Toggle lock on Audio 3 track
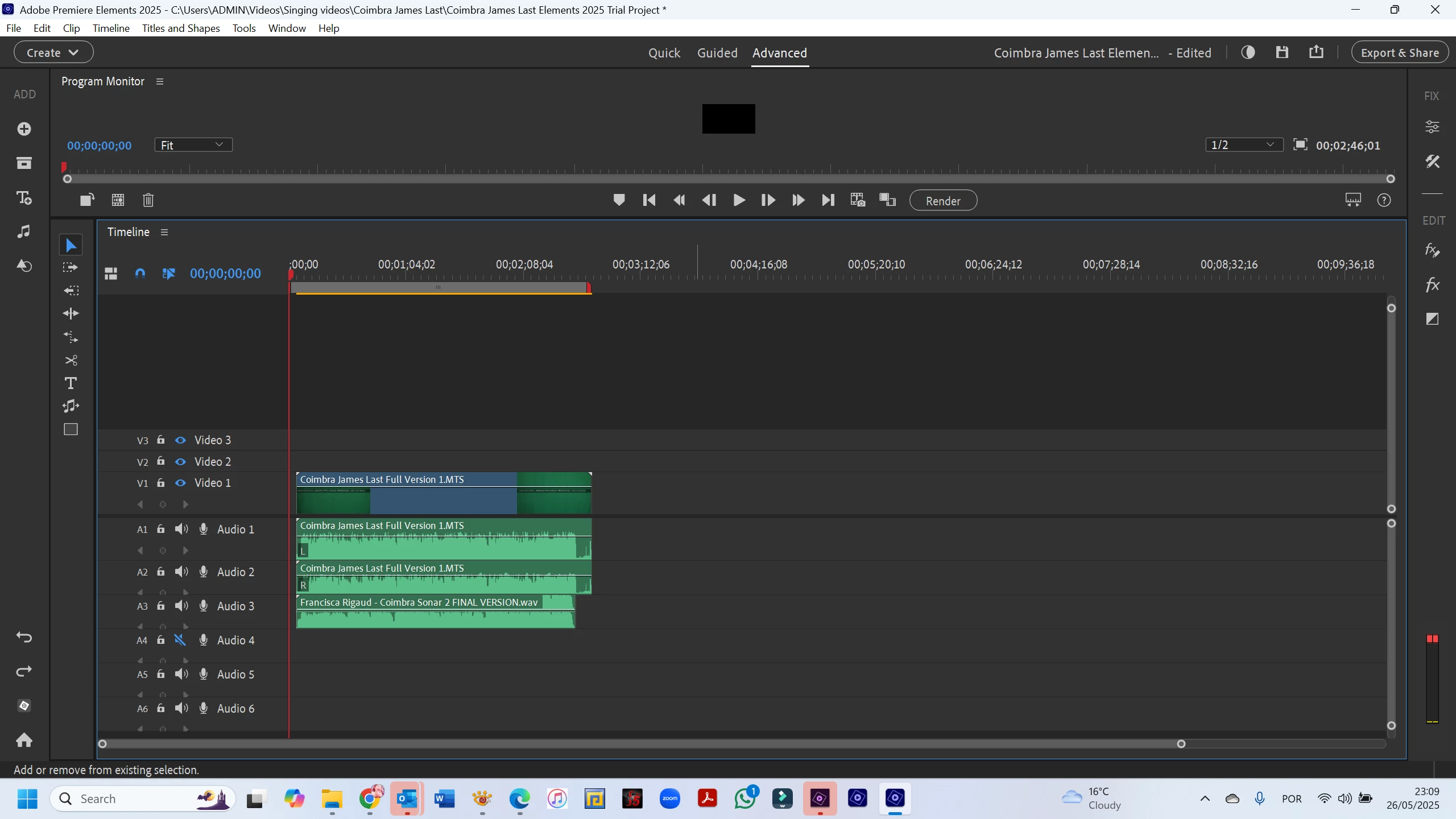The height and width of the screenshot is (819, 1456). (161, 606)
